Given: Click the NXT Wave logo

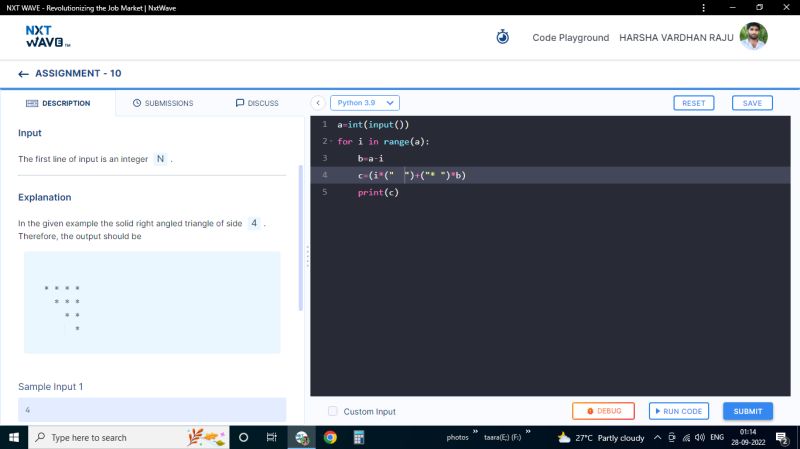Looking at the screenshot, I should point(47,37).
